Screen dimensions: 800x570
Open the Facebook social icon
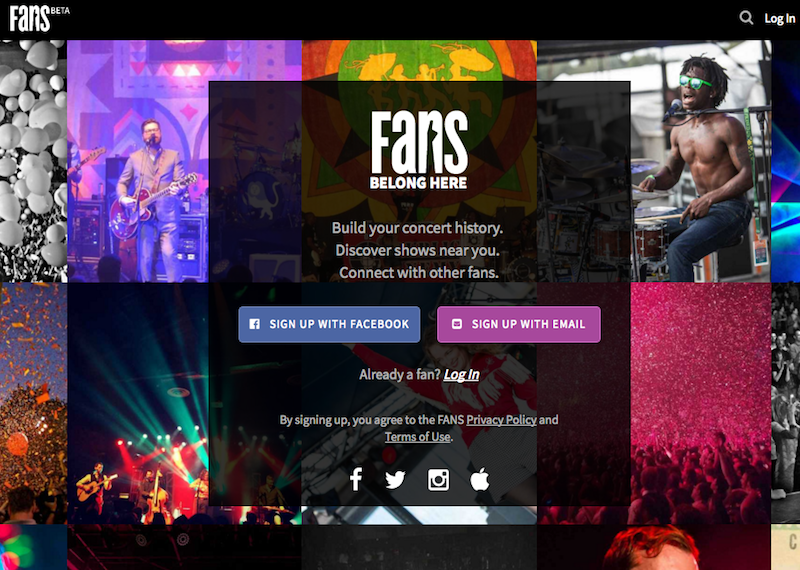click(356, 479)
